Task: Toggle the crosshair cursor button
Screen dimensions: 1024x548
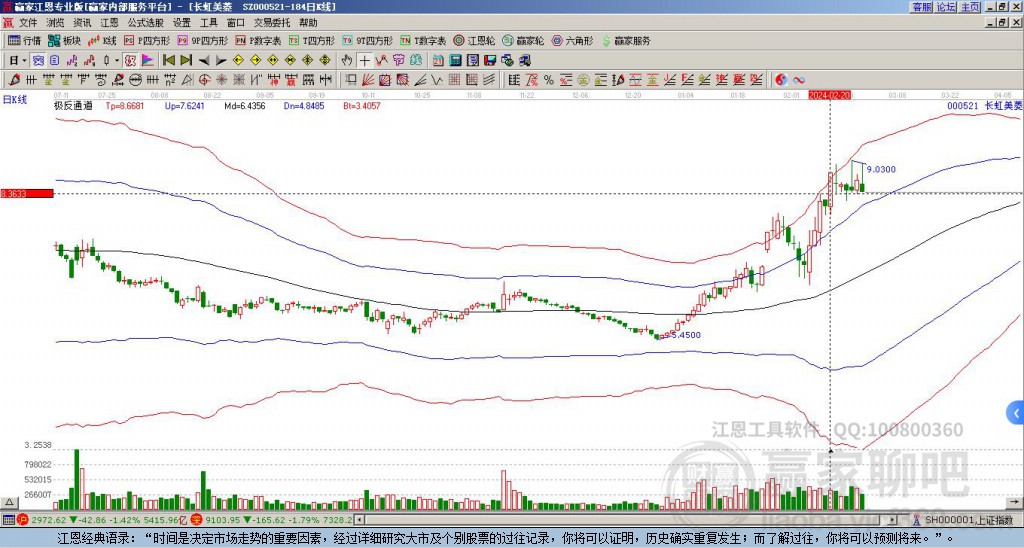Action: point(365,60)
